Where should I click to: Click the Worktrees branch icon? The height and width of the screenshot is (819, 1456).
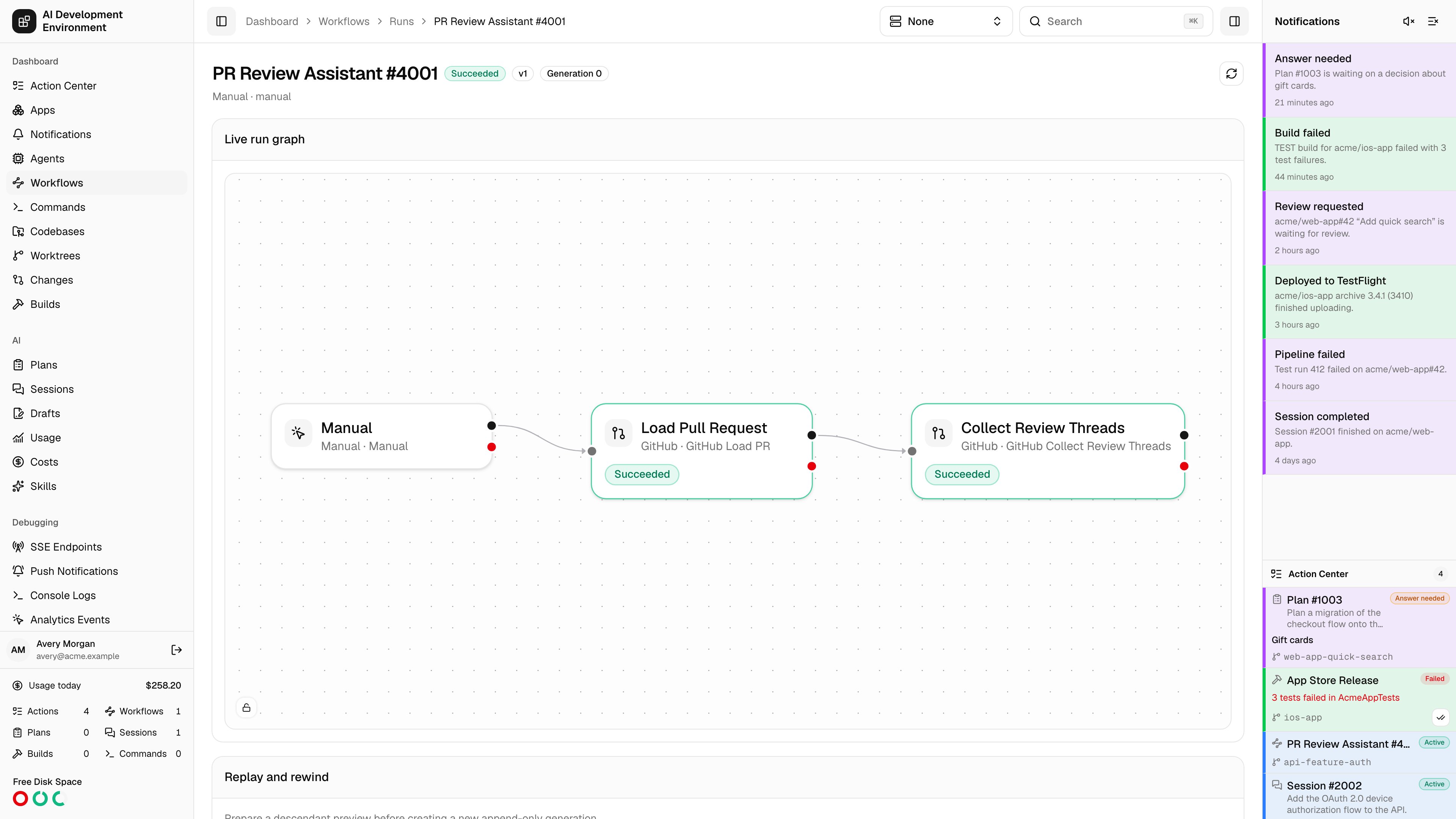[x=18, y=256]
